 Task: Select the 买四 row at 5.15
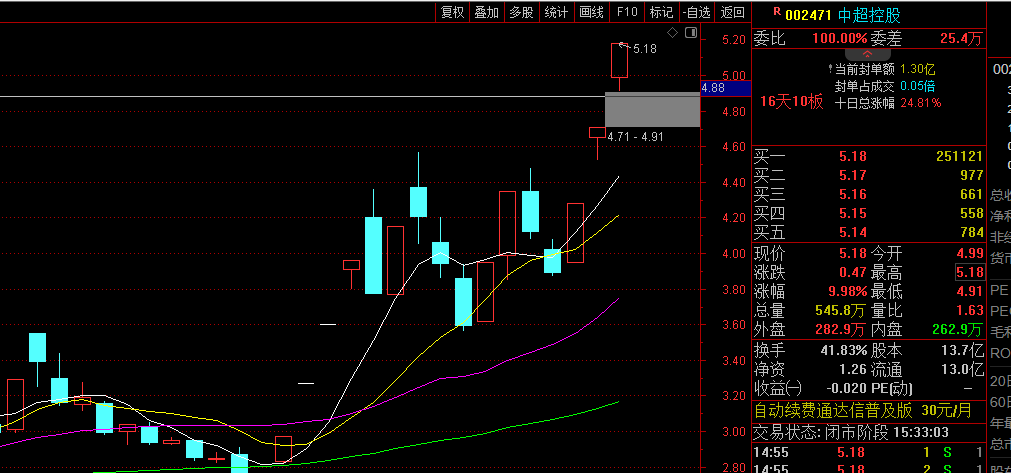coord(869,213)
